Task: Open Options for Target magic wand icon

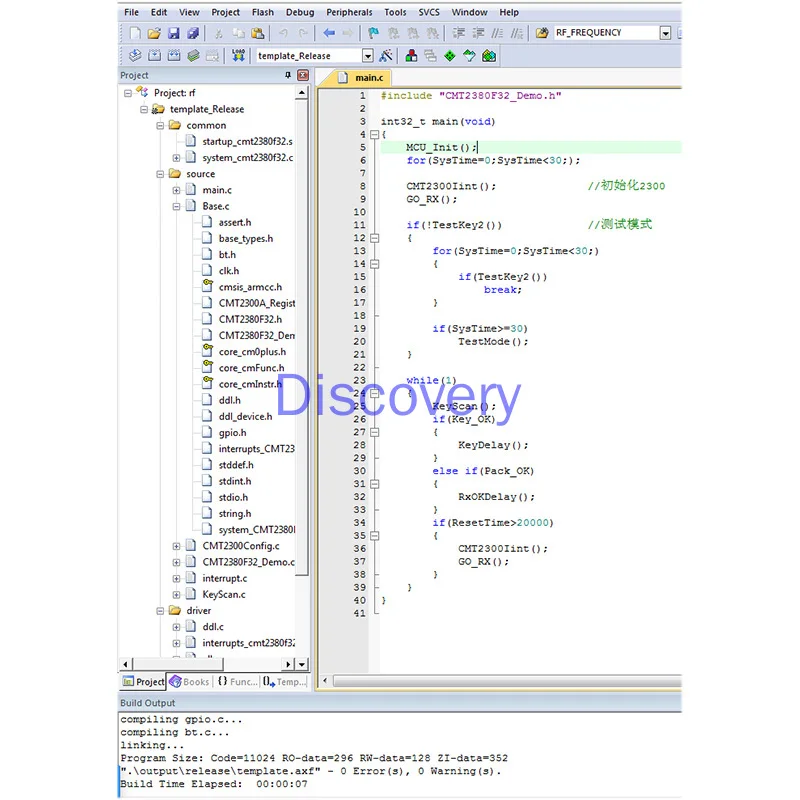Action: [x=386, y=56]
